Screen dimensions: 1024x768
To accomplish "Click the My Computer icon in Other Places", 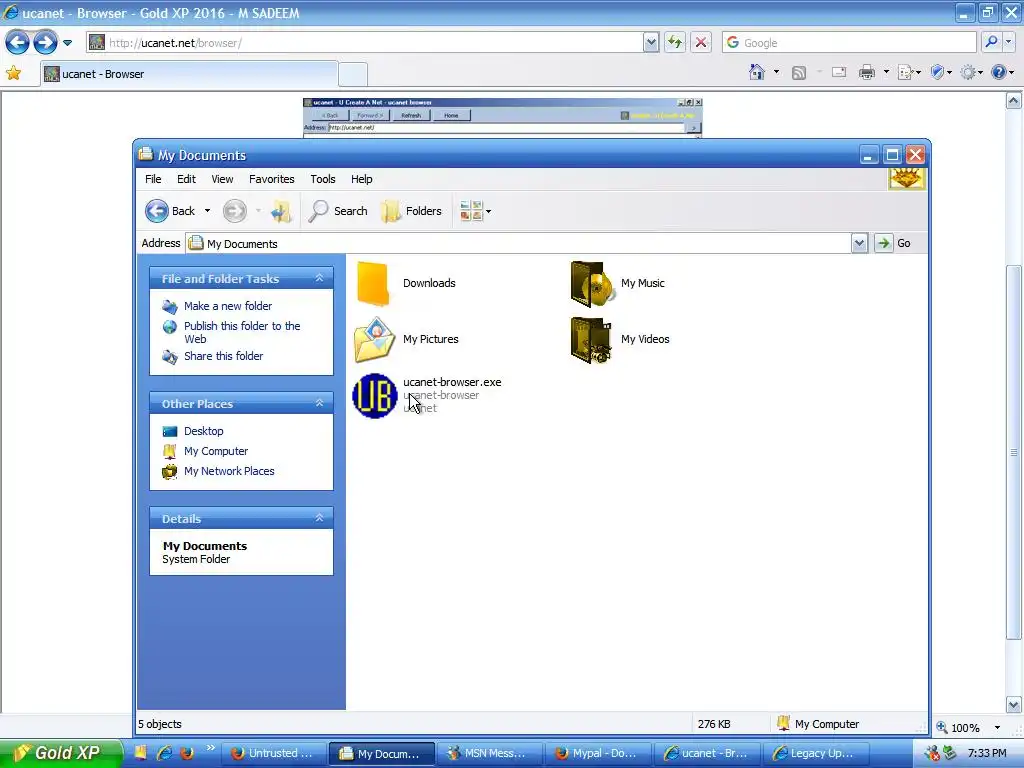I will coord(170,451).
